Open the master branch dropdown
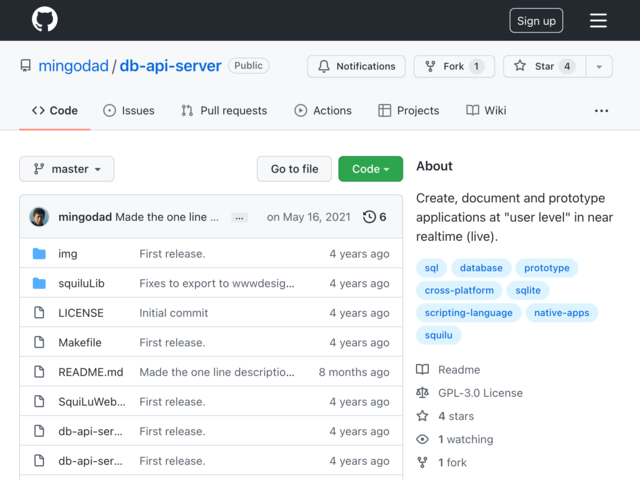Screen dimensions: 640x480 point(67,169)
